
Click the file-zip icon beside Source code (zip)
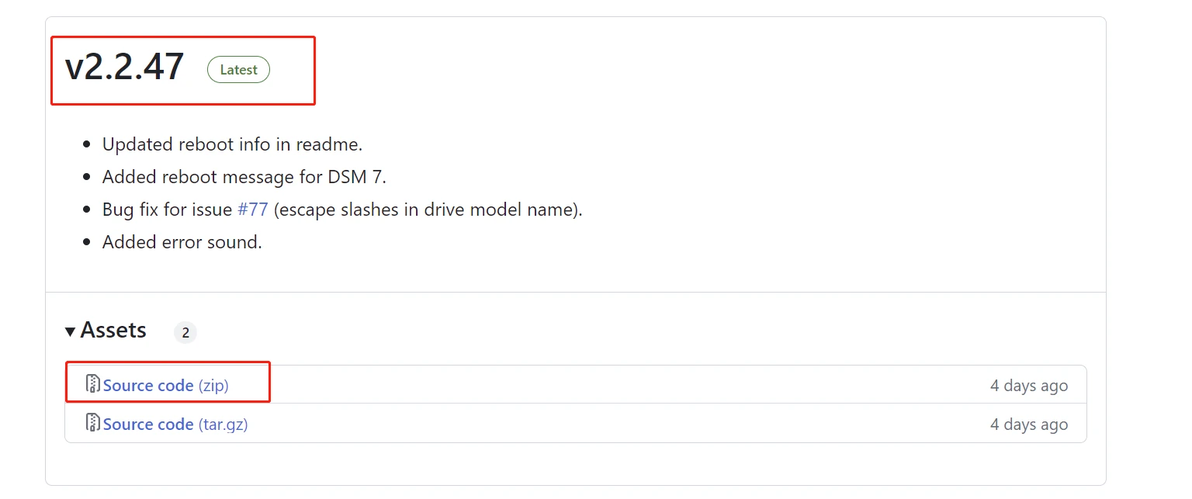pyautogui.click(x=92, y=384)
